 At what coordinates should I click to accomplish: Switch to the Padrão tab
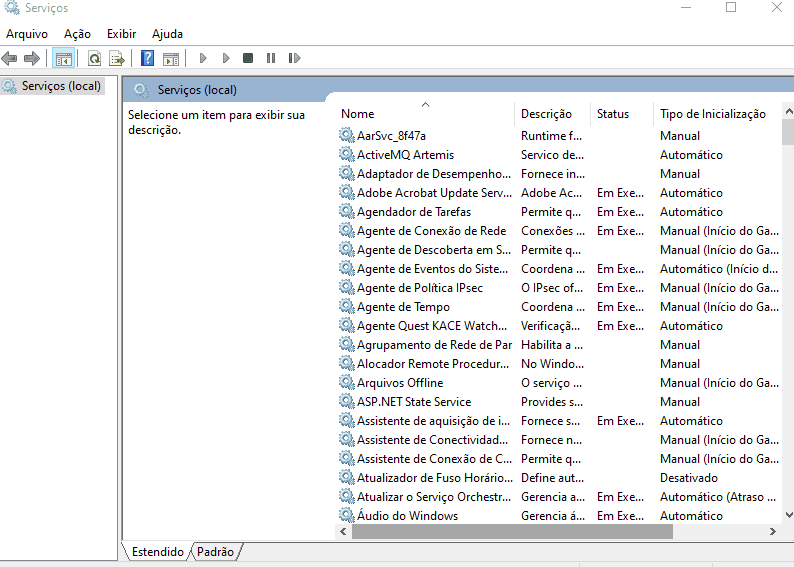coord(216,551)
